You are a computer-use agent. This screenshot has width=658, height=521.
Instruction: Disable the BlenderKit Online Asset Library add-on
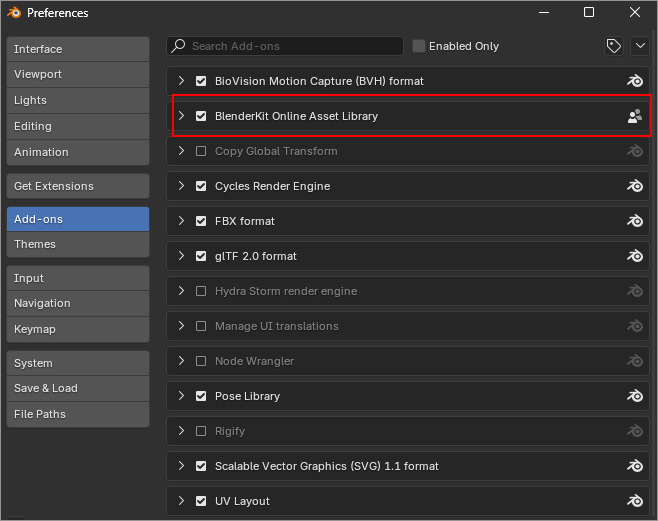[201, 116]
